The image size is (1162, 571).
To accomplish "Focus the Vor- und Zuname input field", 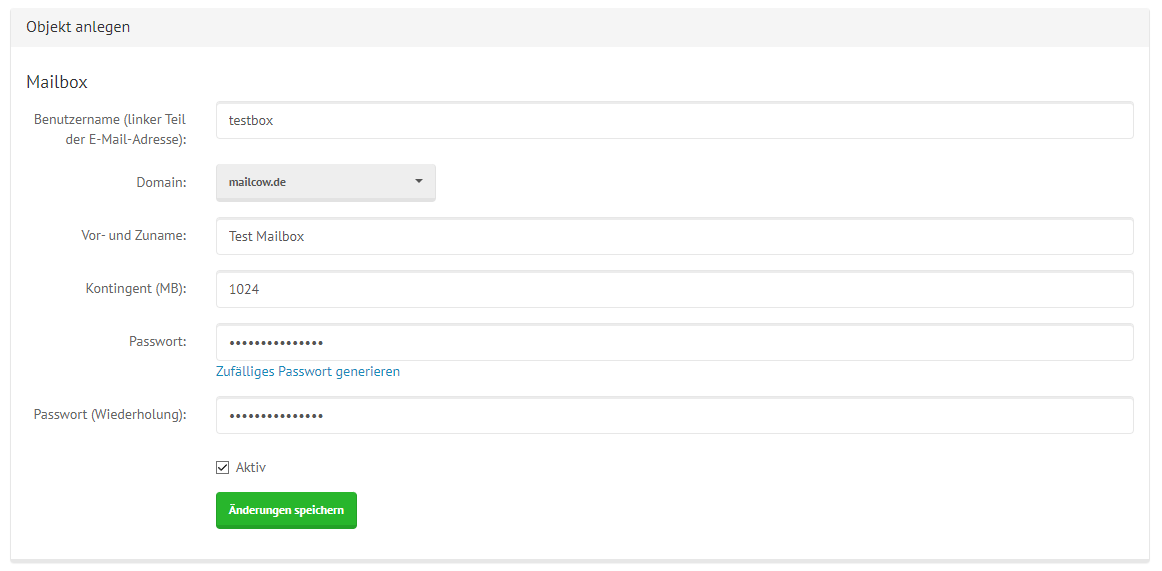I will tap(674, 237).
